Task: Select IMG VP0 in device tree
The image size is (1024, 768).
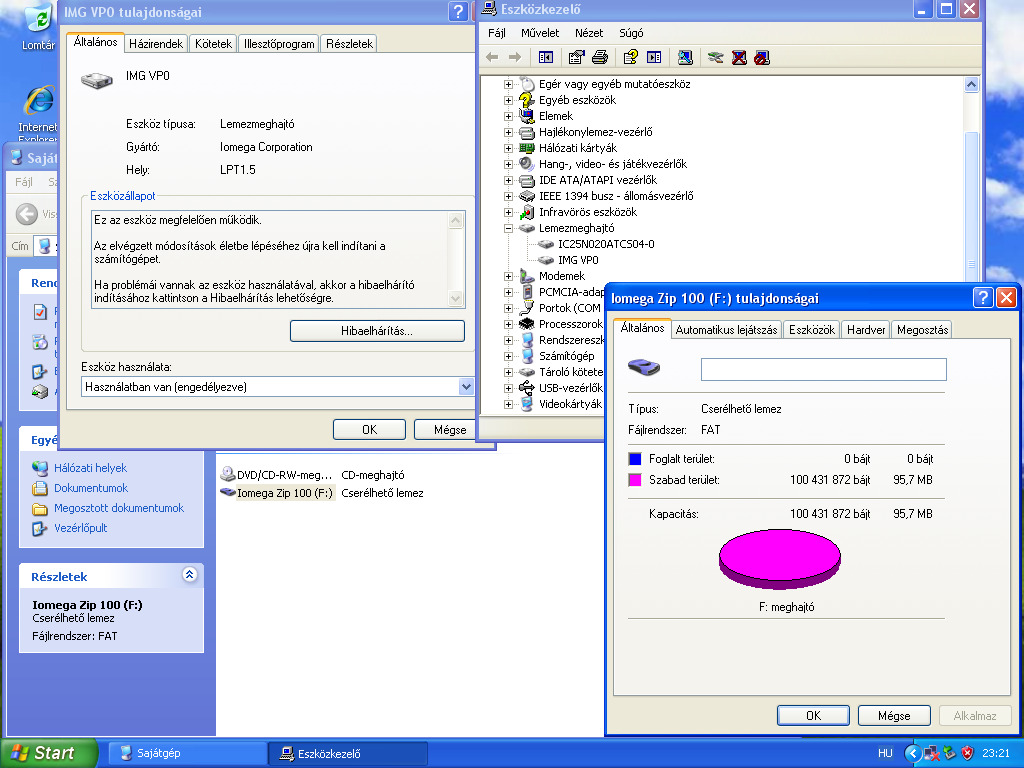Action: [577, 260]
